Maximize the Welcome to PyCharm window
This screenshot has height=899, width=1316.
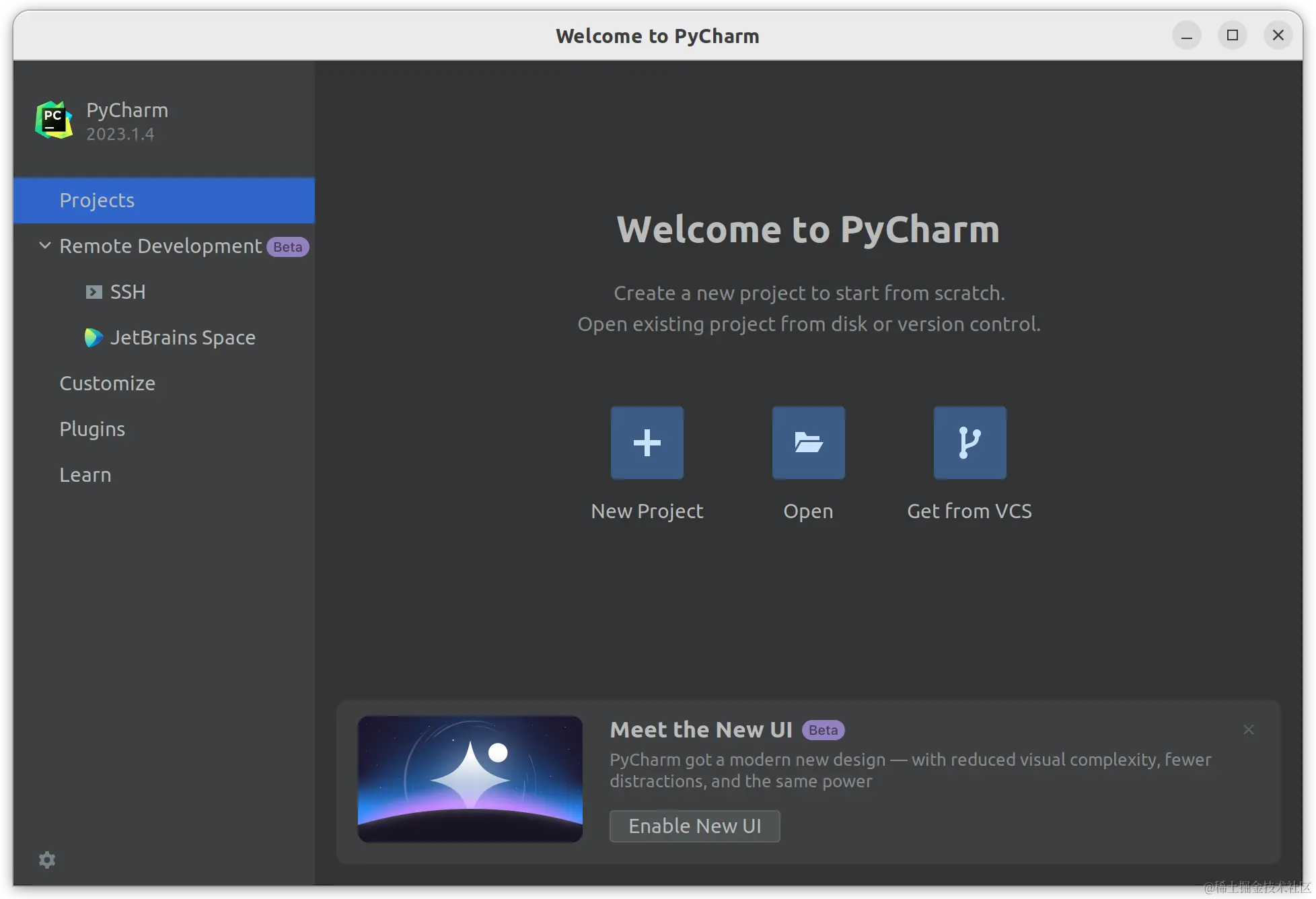1233,35
